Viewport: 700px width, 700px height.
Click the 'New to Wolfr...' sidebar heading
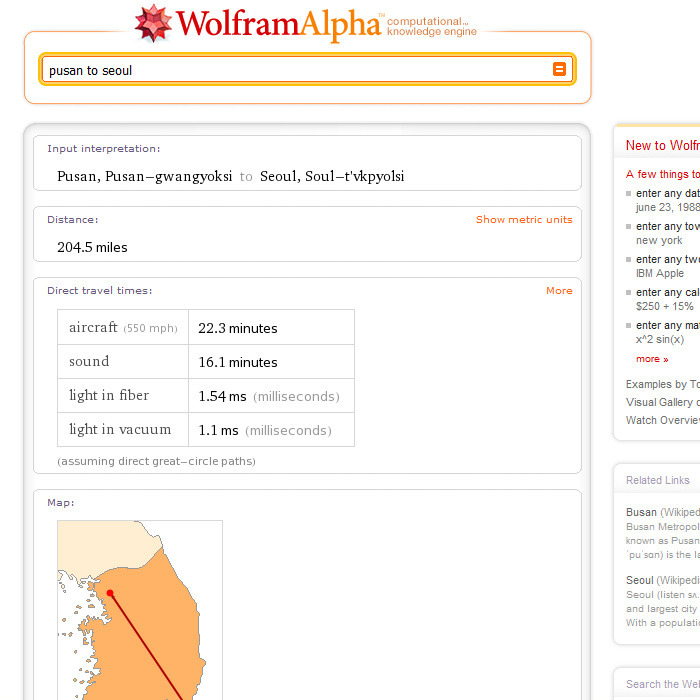pos(662,145)
